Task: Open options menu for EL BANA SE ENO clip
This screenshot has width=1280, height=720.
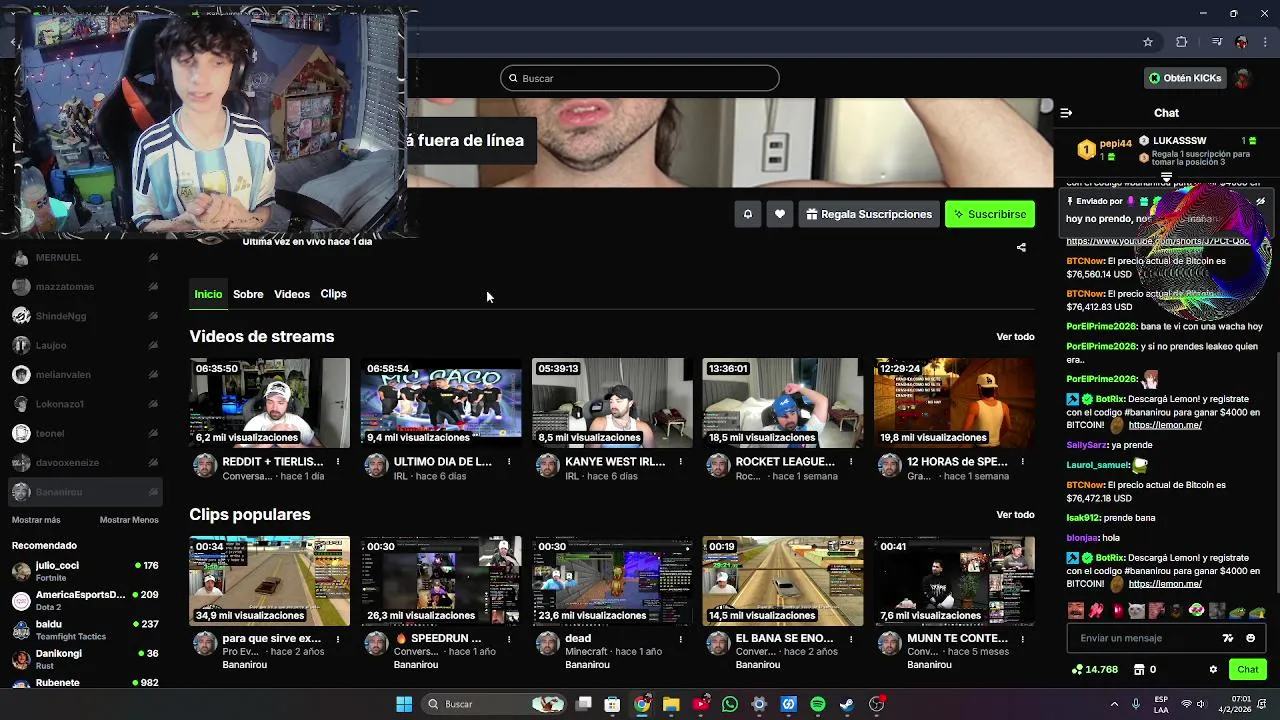Action: click(x=851, y=638)
